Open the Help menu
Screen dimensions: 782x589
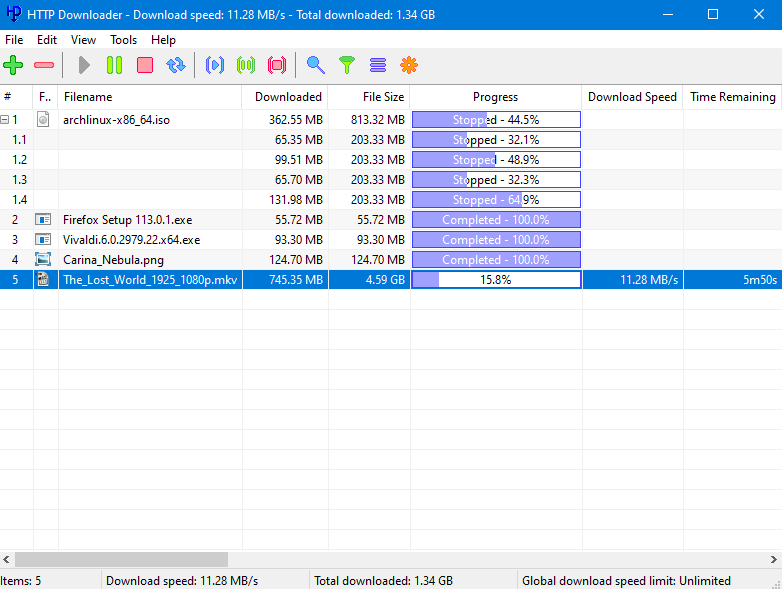pos(163,40)
